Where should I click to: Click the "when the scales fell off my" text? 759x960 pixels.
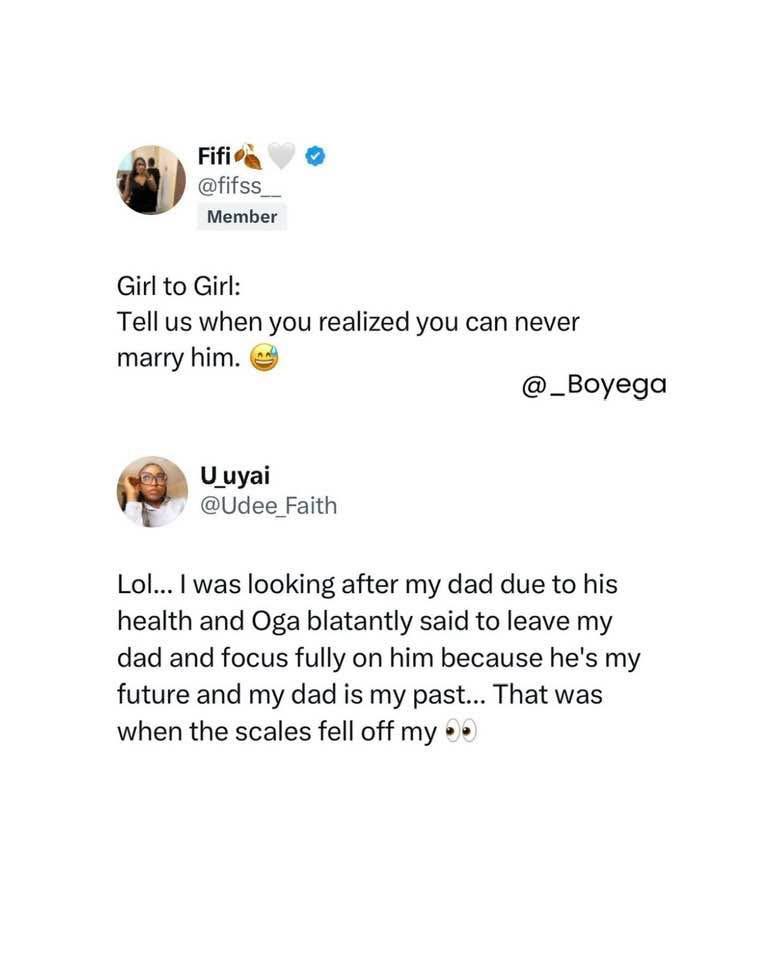[277, 731]
